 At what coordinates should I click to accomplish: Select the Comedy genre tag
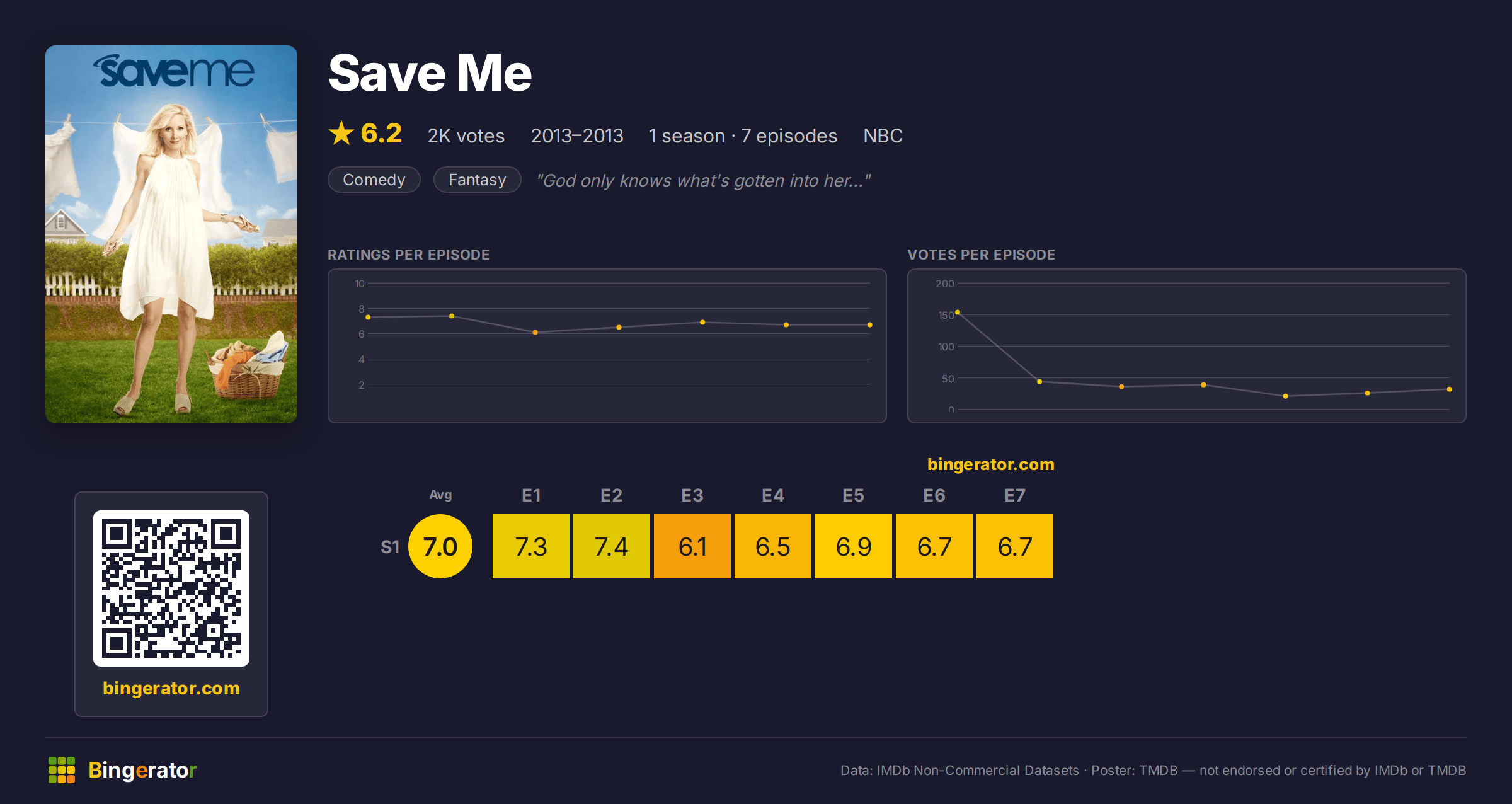click(374, 180)
